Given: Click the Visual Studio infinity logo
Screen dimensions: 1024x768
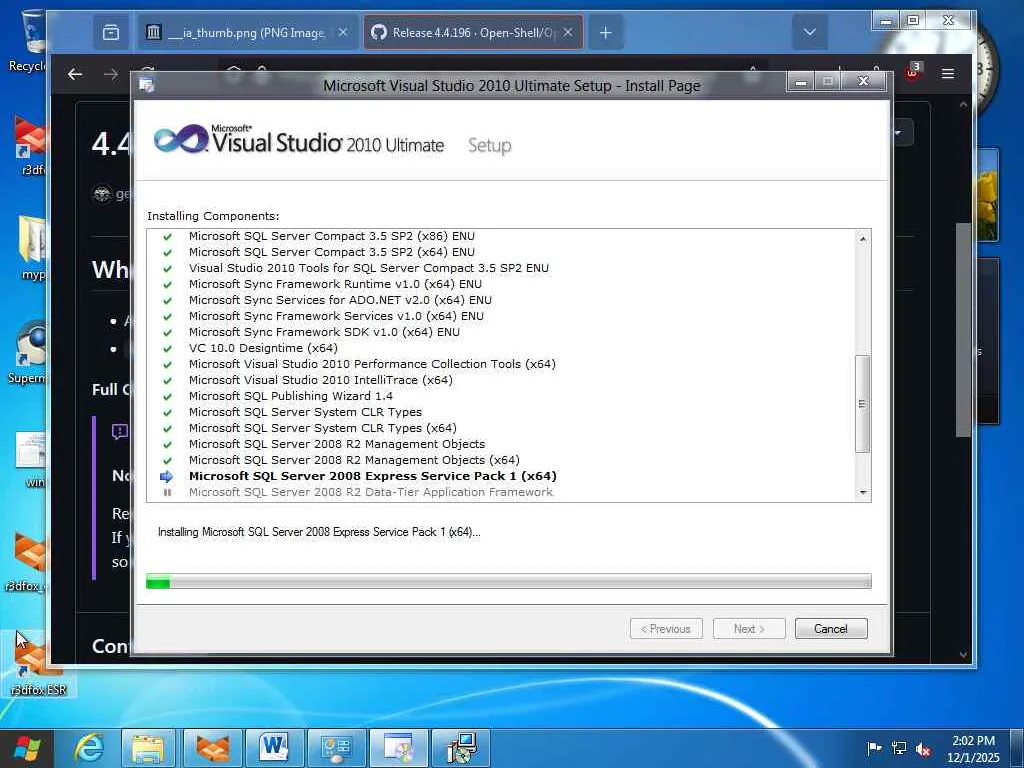Looking at the screenshot, I should (180, 139).
